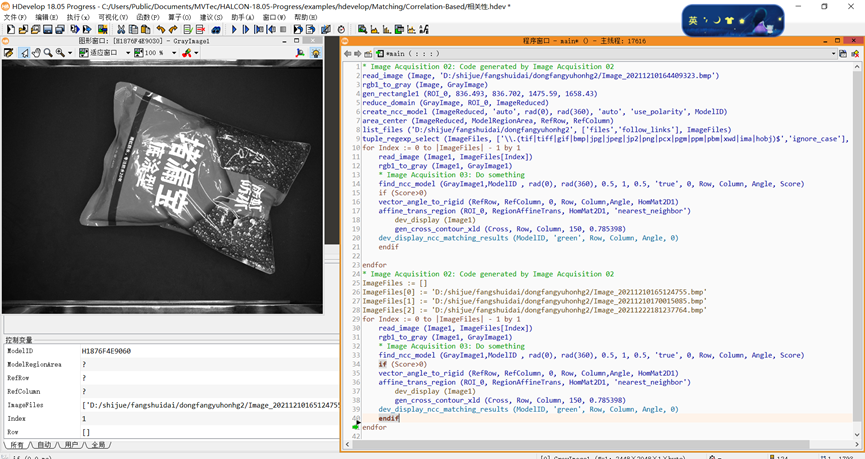Click the Copy icon in main toolbar
The width and height of the screenshot is (865, 459).
(x=133, y=29)
